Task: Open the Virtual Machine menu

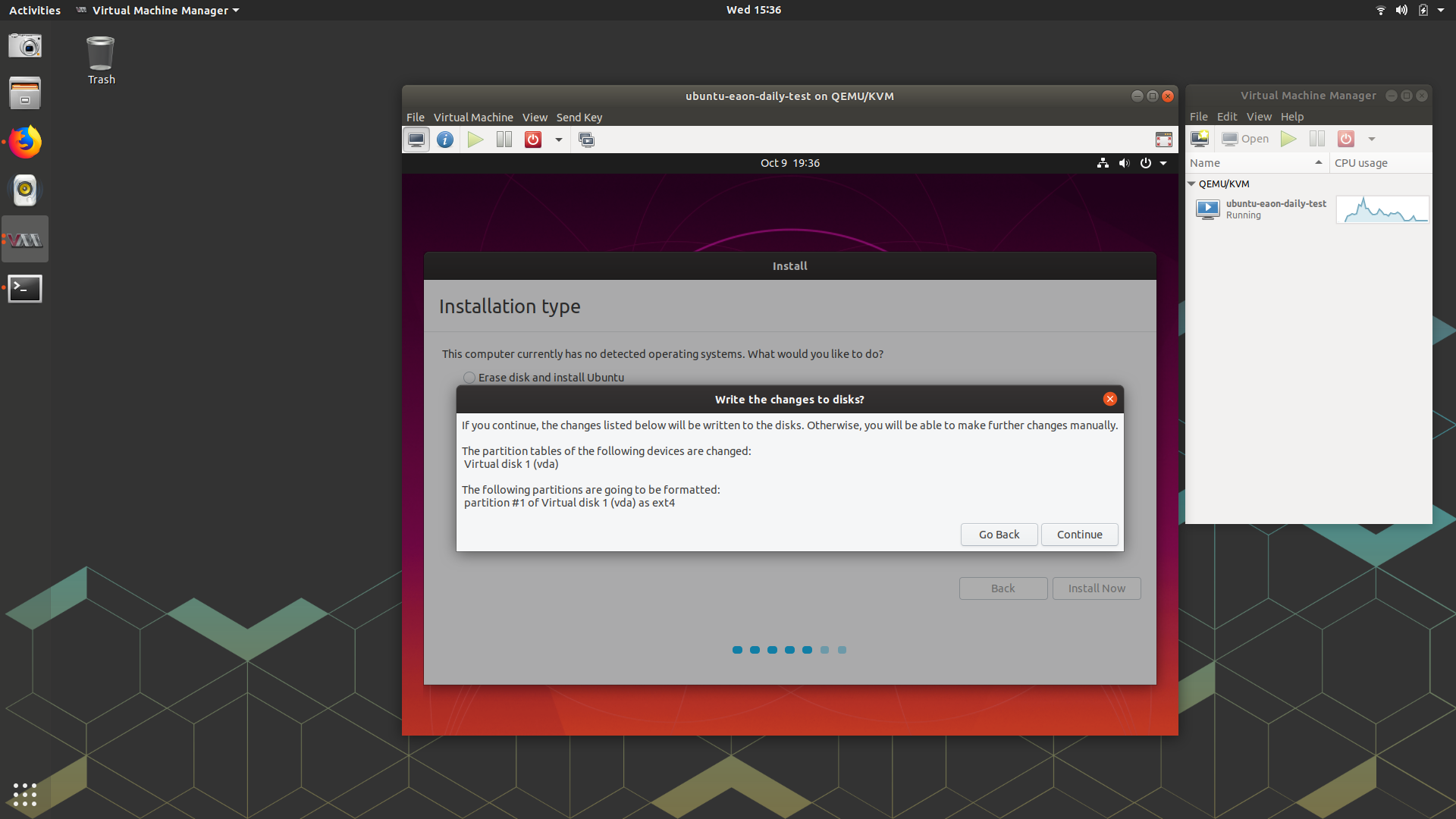Action: 473,118
